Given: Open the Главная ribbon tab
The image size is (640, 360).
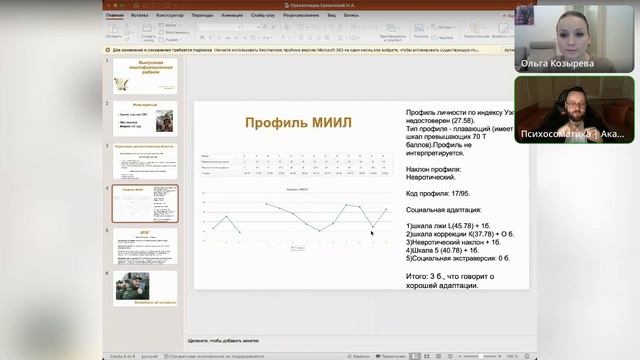Looking at the screenshot, I should click(x=115, y=15).
